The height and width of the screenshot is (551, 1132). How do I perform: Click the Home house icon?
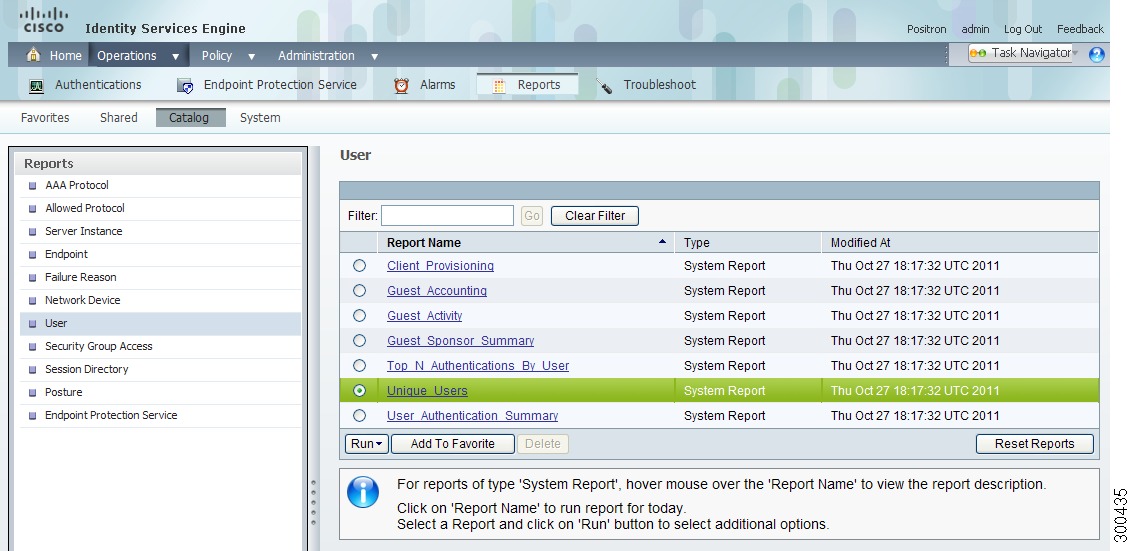32,55
